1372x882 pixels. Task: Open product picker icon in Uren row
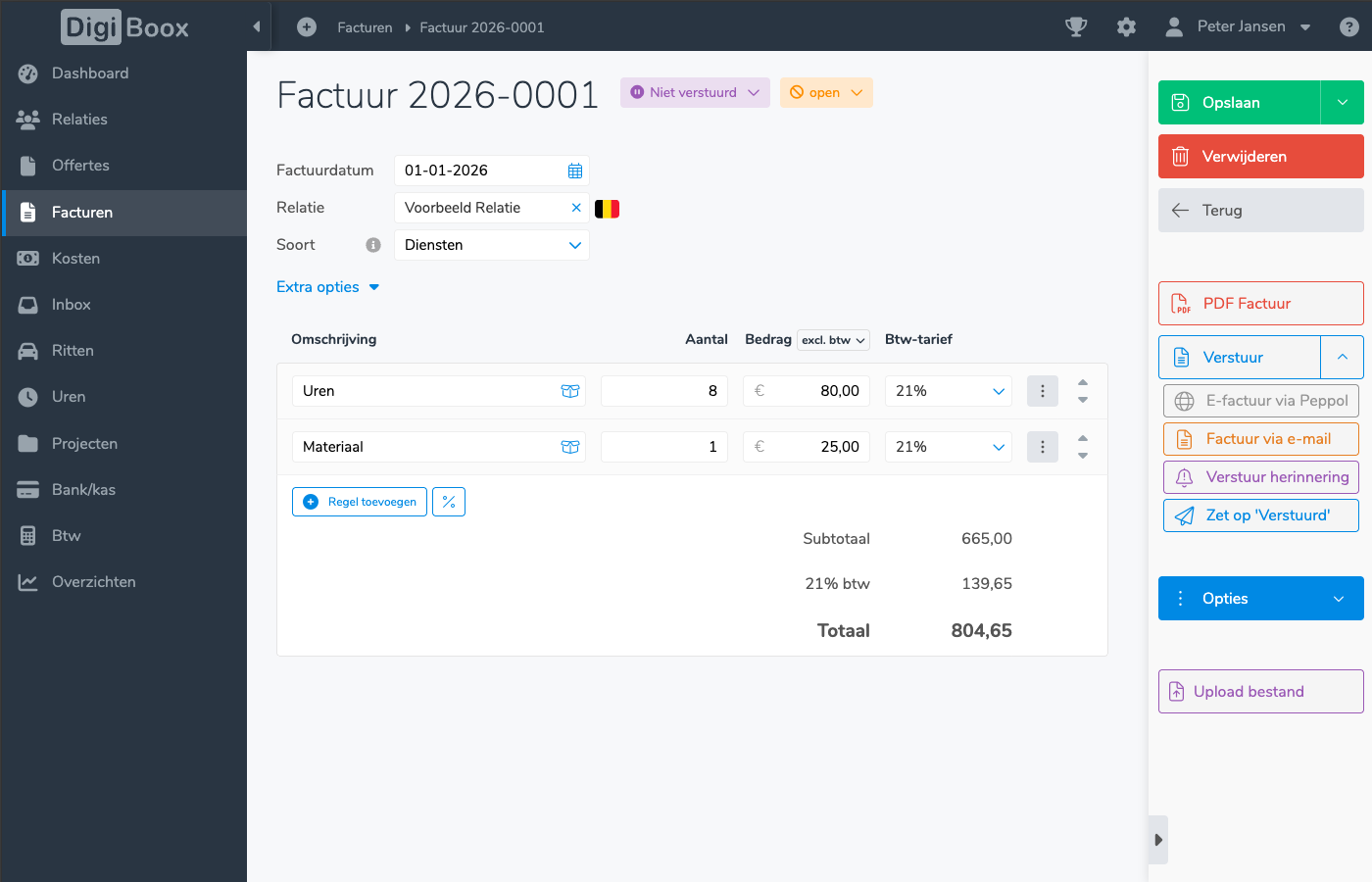point(570,391)
